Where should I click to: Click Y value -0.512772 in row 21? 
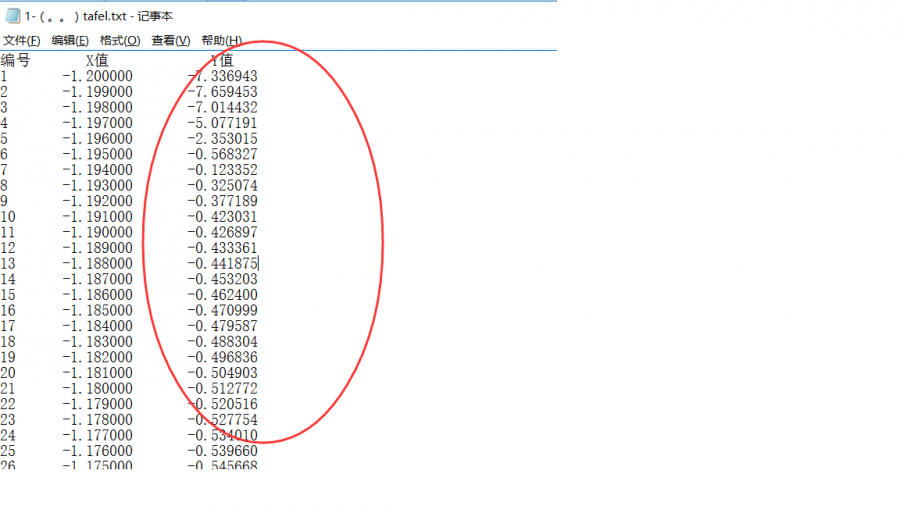click(223, 388)
